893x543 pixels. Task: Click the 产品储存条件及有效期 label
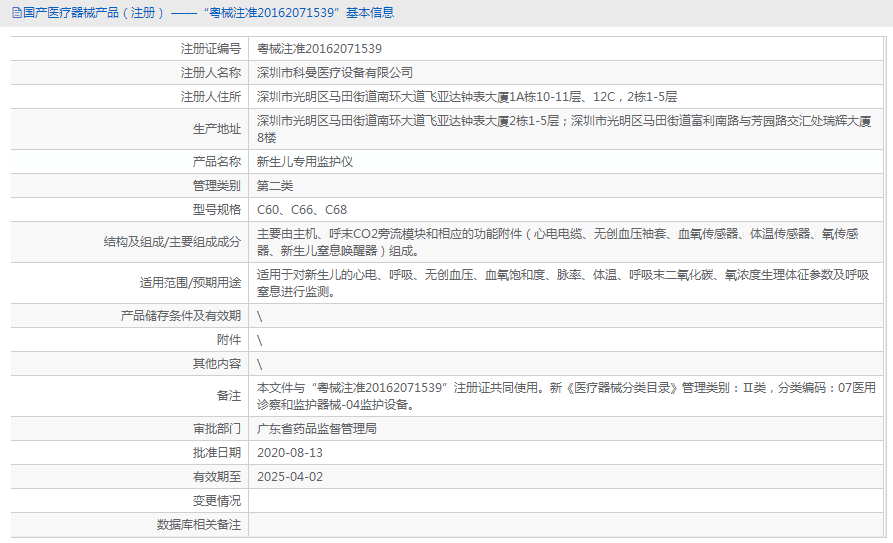pos(181,316)
